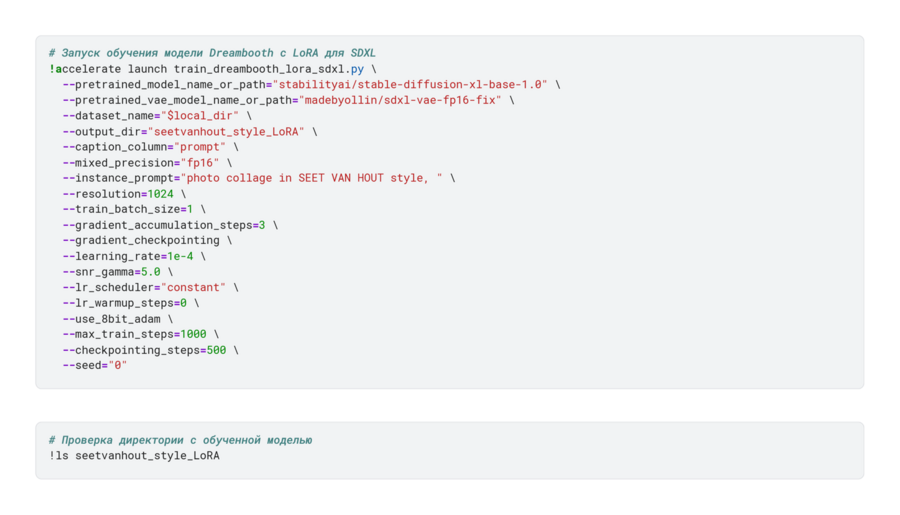This screenshot has width=900, height=515.
Task: Click the dataset_name argument line
Action: [x=156, y=116]
